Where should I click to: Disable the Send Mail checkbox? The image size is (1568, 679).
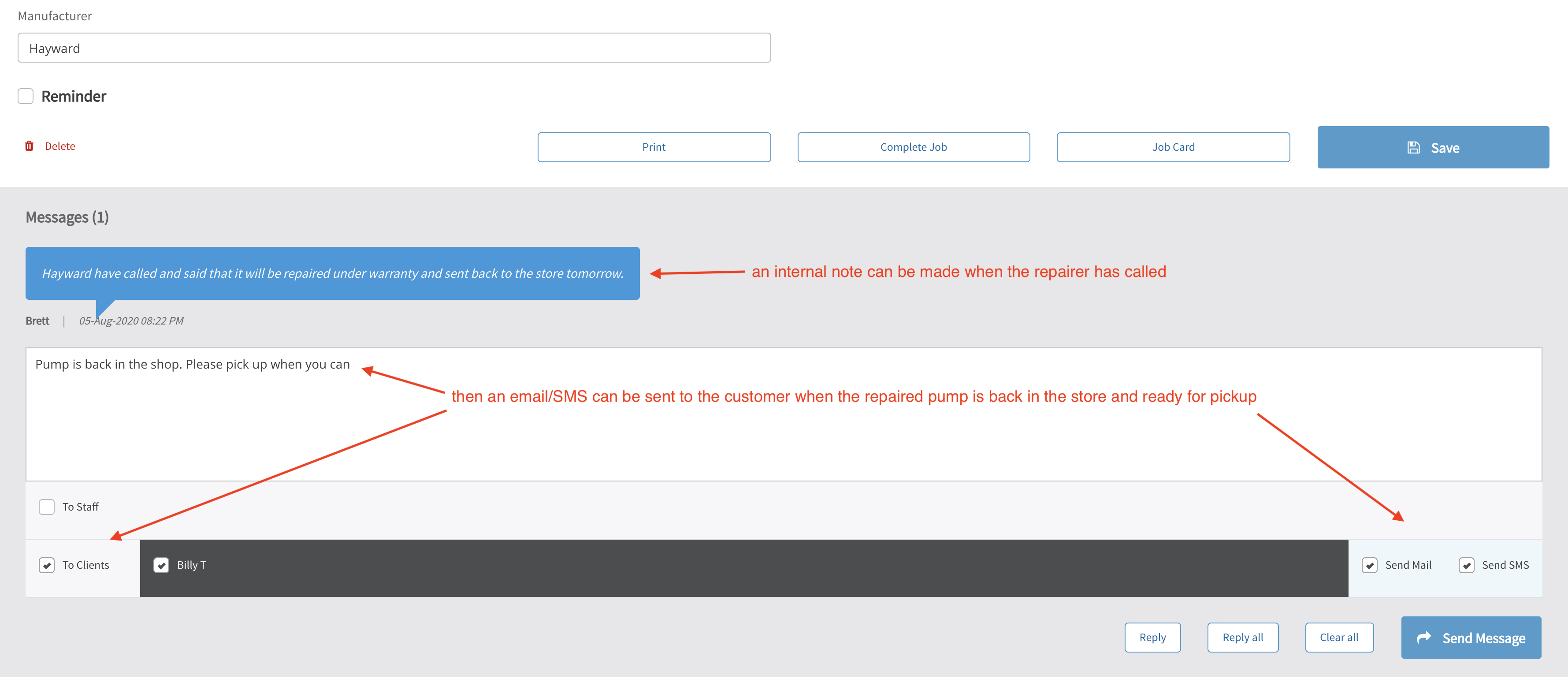pos(1370,566)
